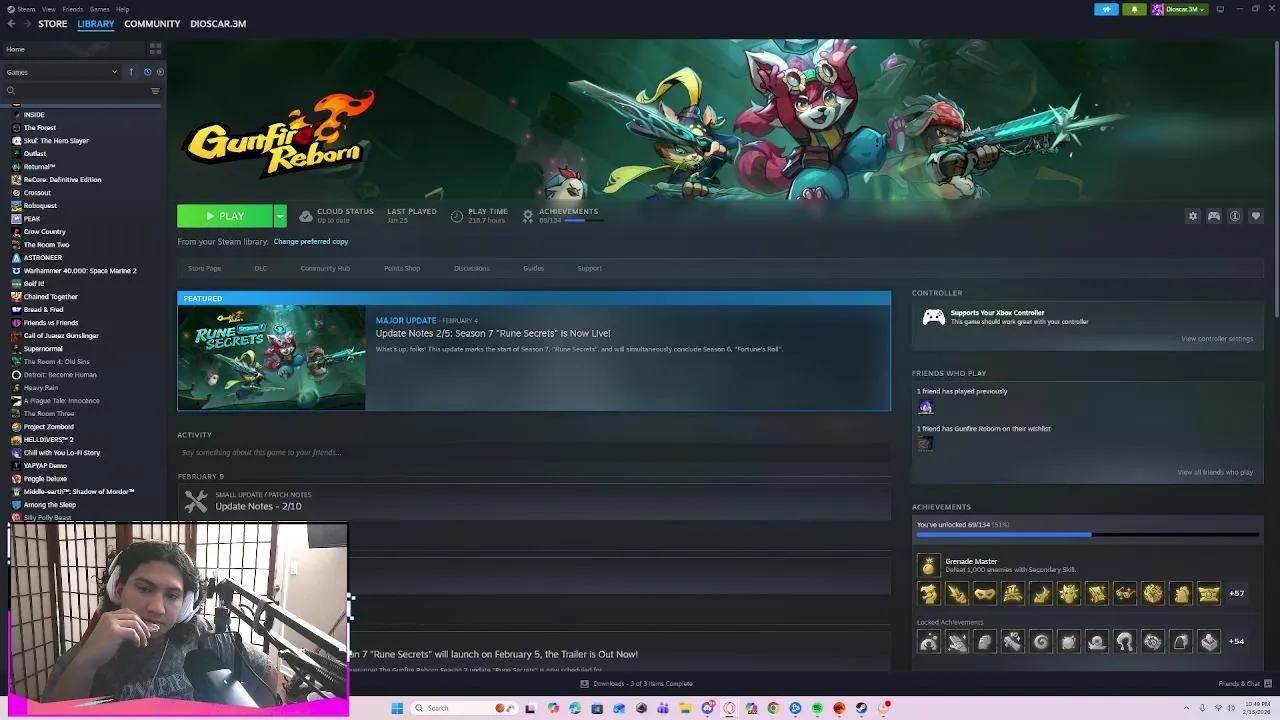This screenshot has width=1280, height=720.
Task: Open Rune Secrets featured update thumbnail
Action: (x=271, y=358)
